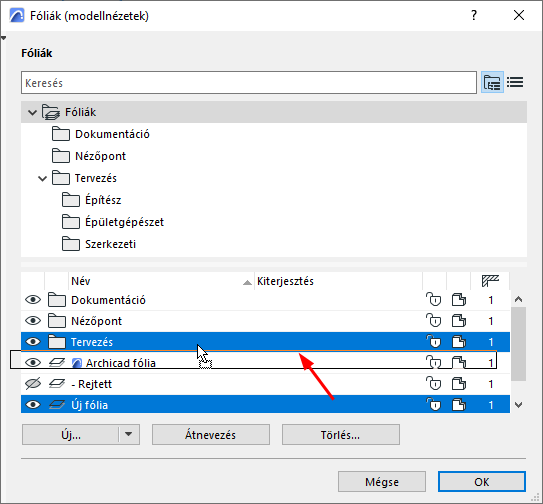Click solid/wireframe icon of Tervezés row
Viewport: 543px width, 504px height.
pyautogui.click(x=459, y=342)
